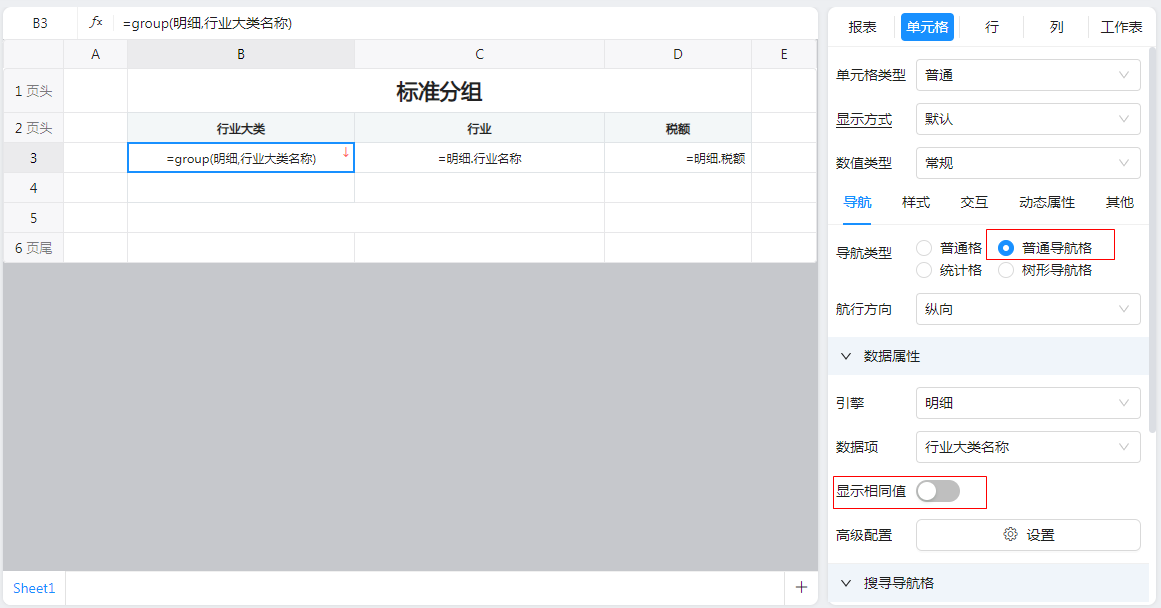Click the fx formula function icon
Screen dimensions: 1161x608
coord(96,22)
